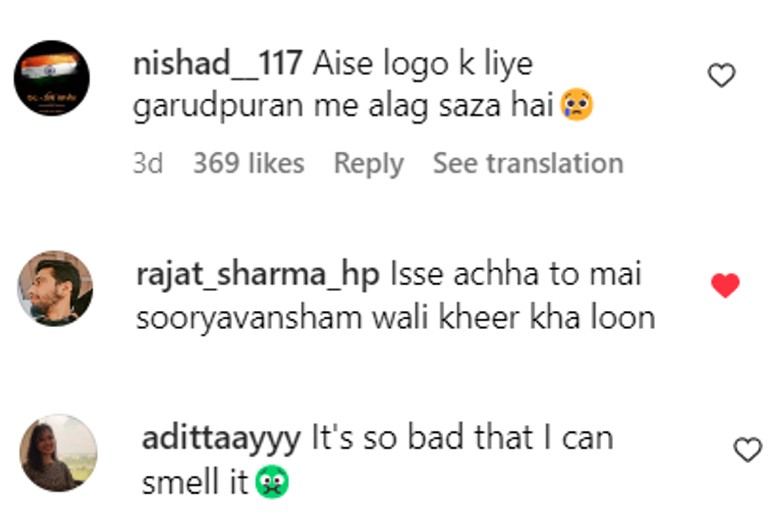Click the 'garudpuran me alag saza hai' line
Viewport: 770px width, 515px height.
(343, 106)
